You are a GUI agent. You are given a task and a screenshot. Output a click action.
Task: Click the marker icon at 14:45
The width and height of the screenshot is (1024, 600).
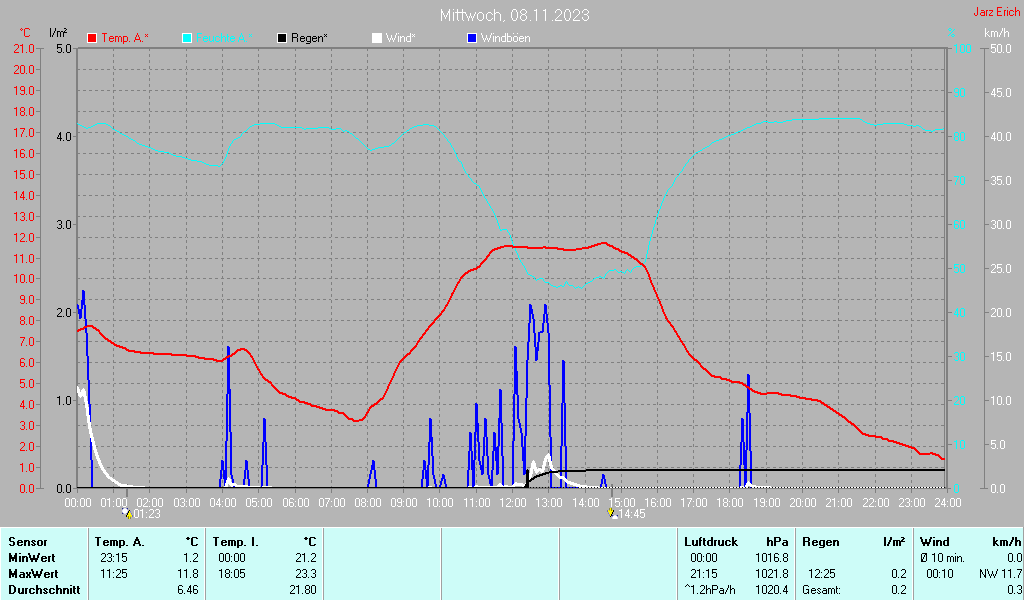[612, 513]
